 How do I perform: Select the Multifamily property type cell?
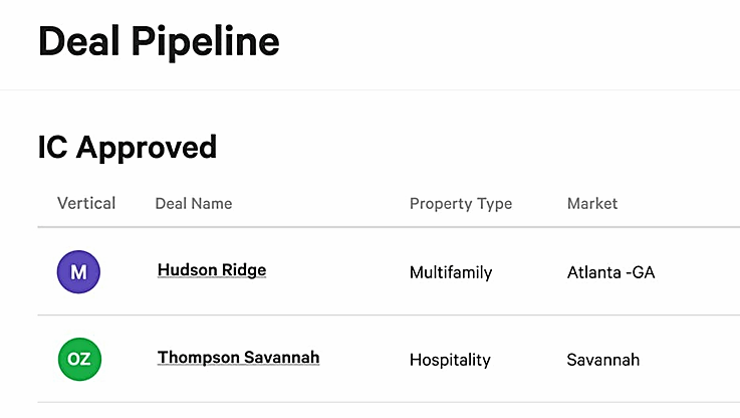point(451,273)
